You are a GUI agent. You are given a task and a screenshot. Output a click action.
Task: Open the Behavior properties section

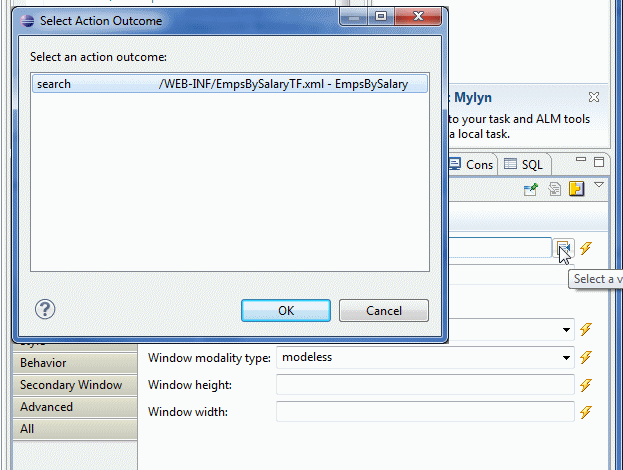coord(75,362)
